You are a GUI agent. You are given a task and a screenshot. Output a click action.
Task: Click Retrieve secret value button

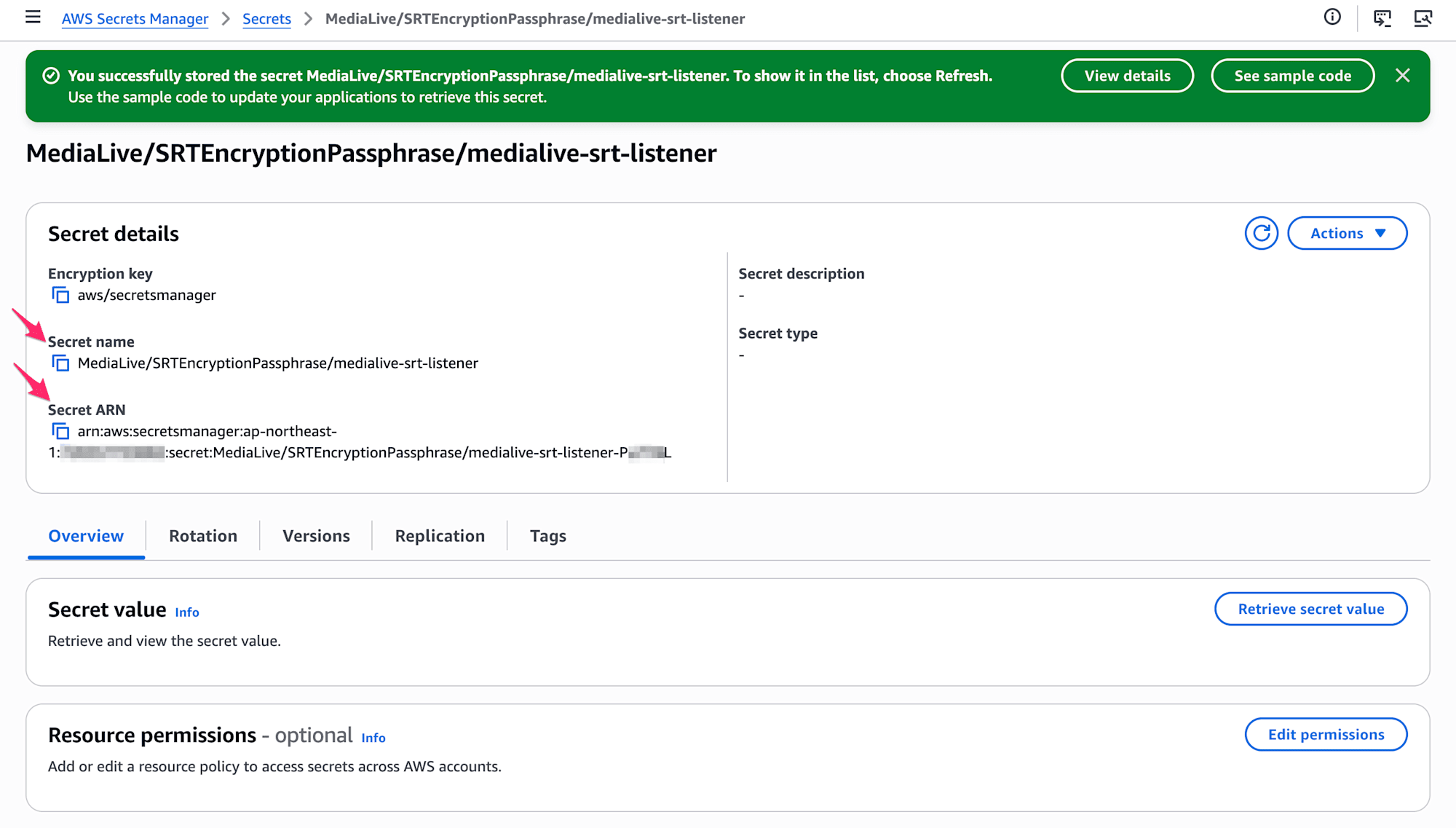coord(1311,609)
